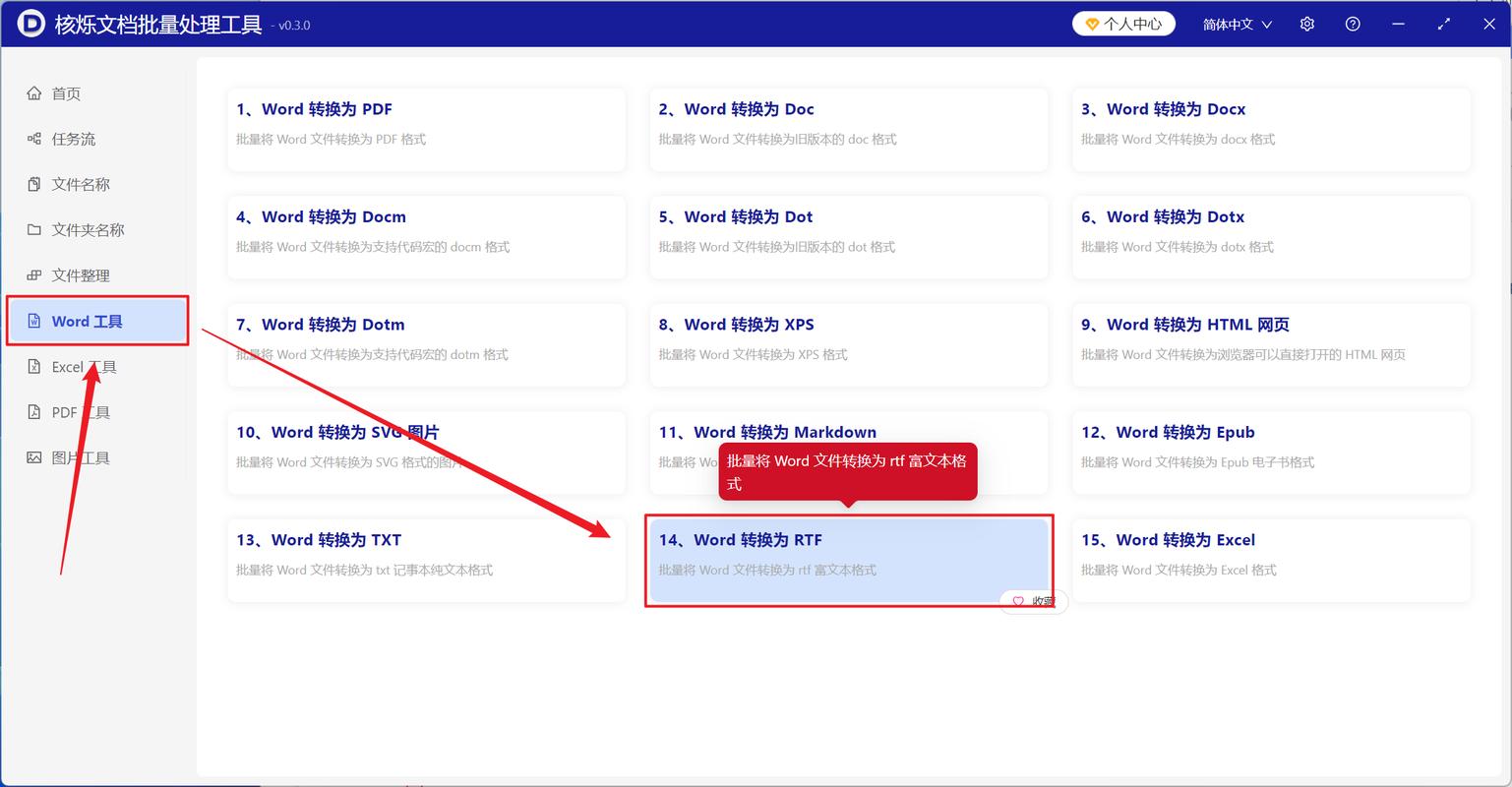Select the Word 工具 sidebar item
The image size is (1512, 787).
tap(96, 321)
